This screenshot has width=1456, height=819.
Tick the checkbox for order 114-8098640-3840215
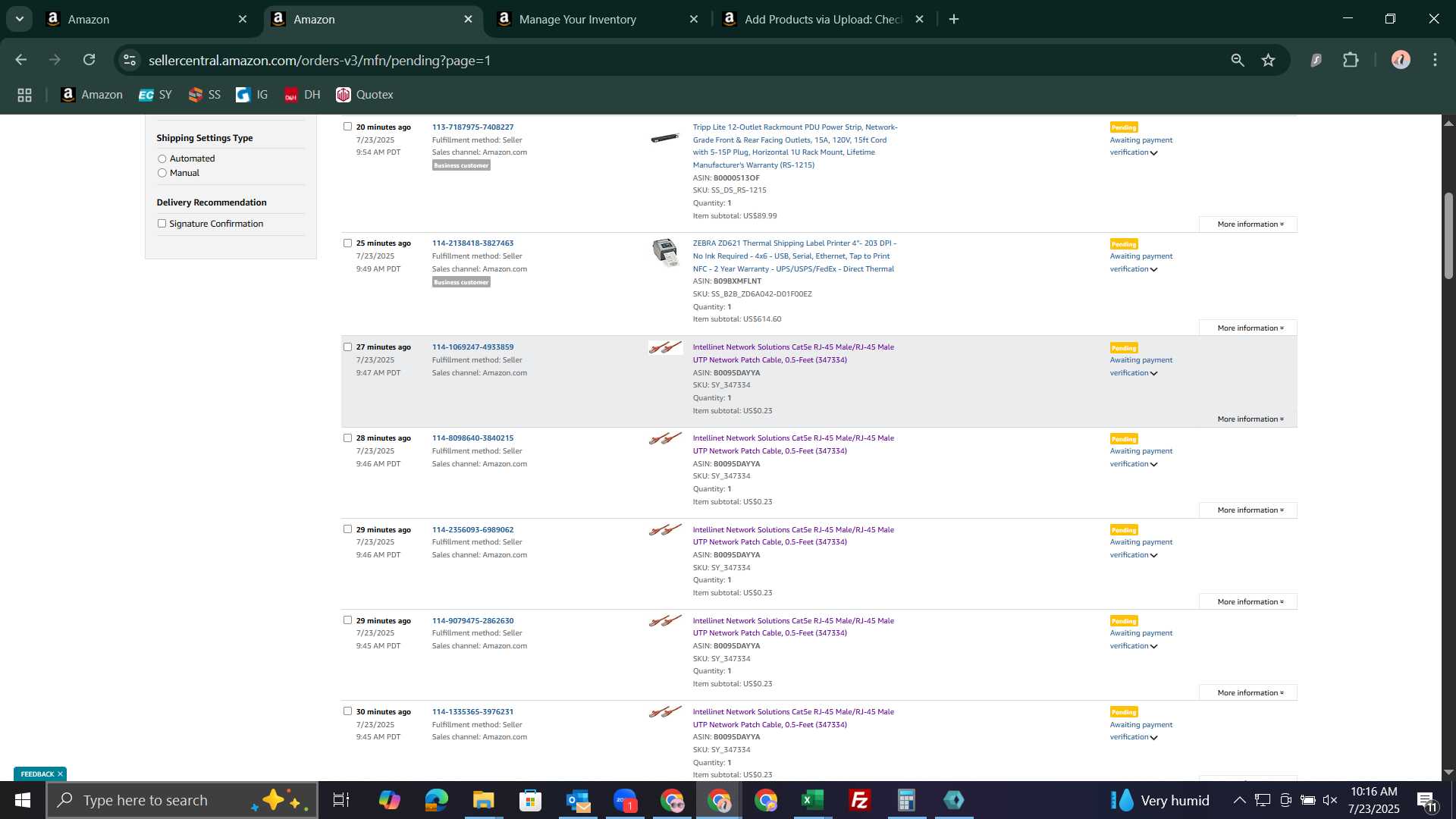(347, 438)
